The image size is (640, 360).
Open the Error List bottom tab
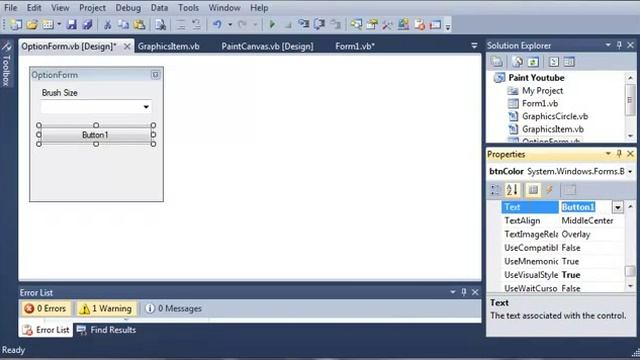(46, 330)
